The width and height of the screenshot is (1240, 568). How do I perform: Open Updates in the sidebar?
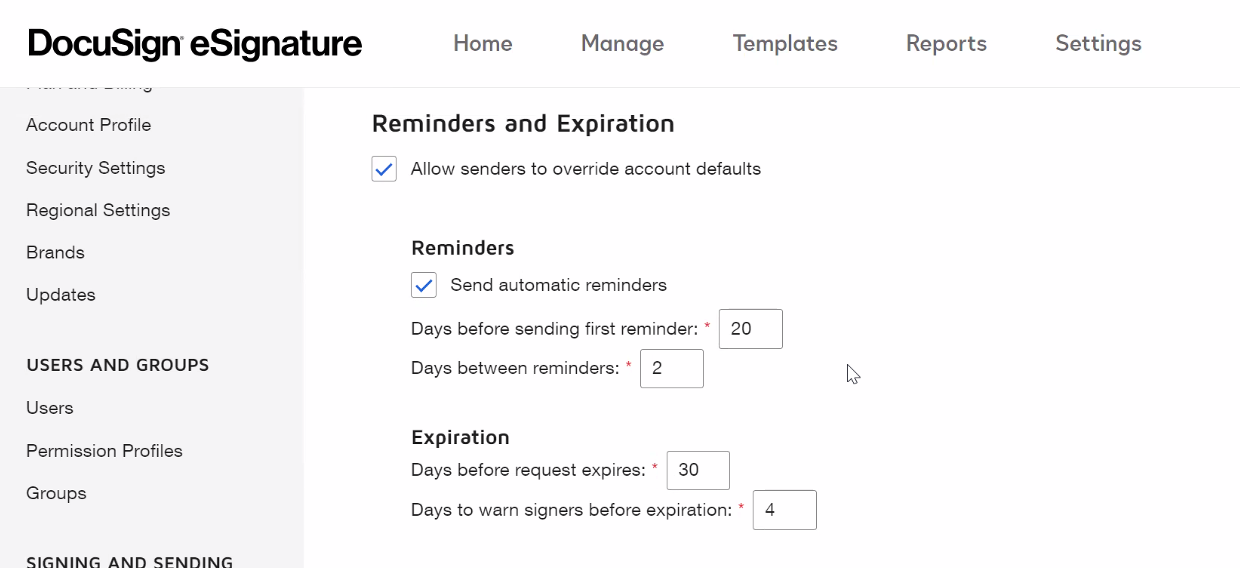click(x=61, y=295)
